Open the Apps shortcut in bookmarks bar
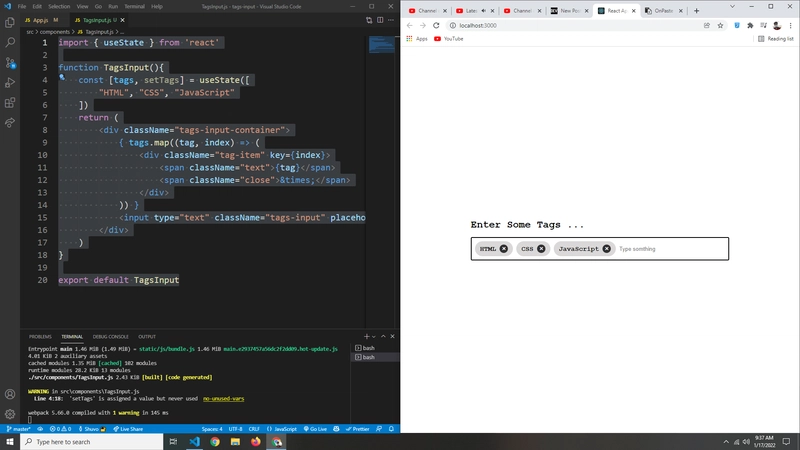The width and height of the screenshot is (800, 450). coord(417,39)
